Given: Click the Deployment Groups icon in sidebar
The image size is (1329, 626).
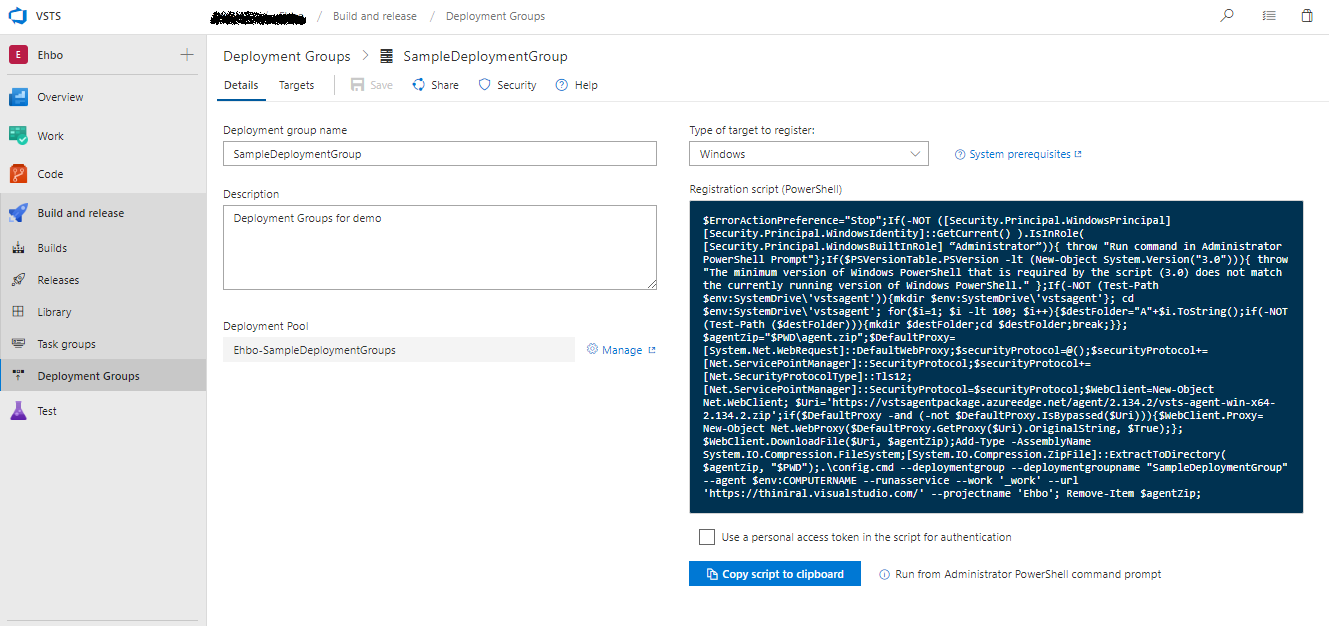Looking at the screenshot, I should coord(18,376).
